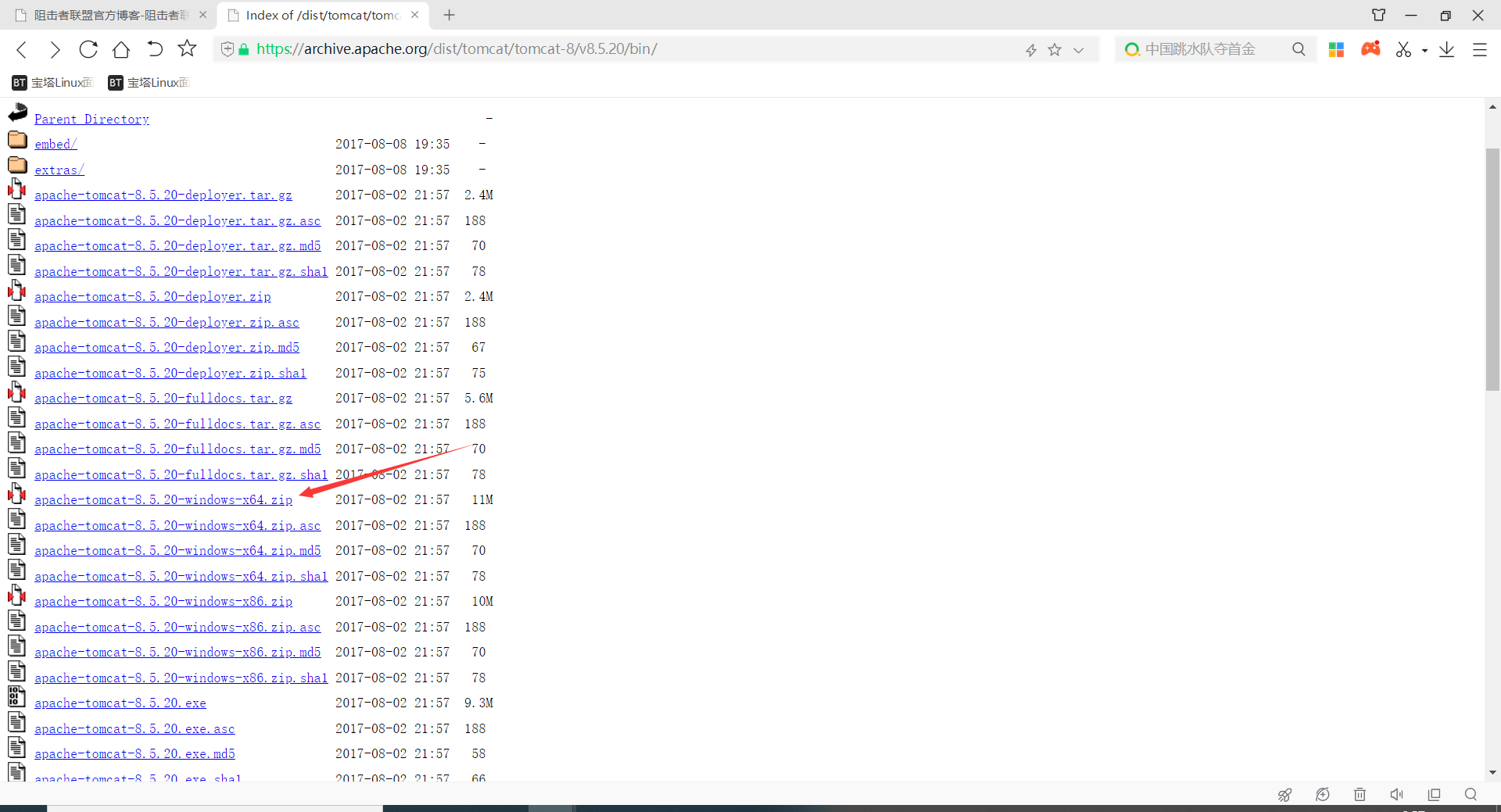The width and height of the screenshot is (1501, 812).
Task: Download apache-tomcat-8.5.20-deployer.tar.gz
Action: [163, 195]
